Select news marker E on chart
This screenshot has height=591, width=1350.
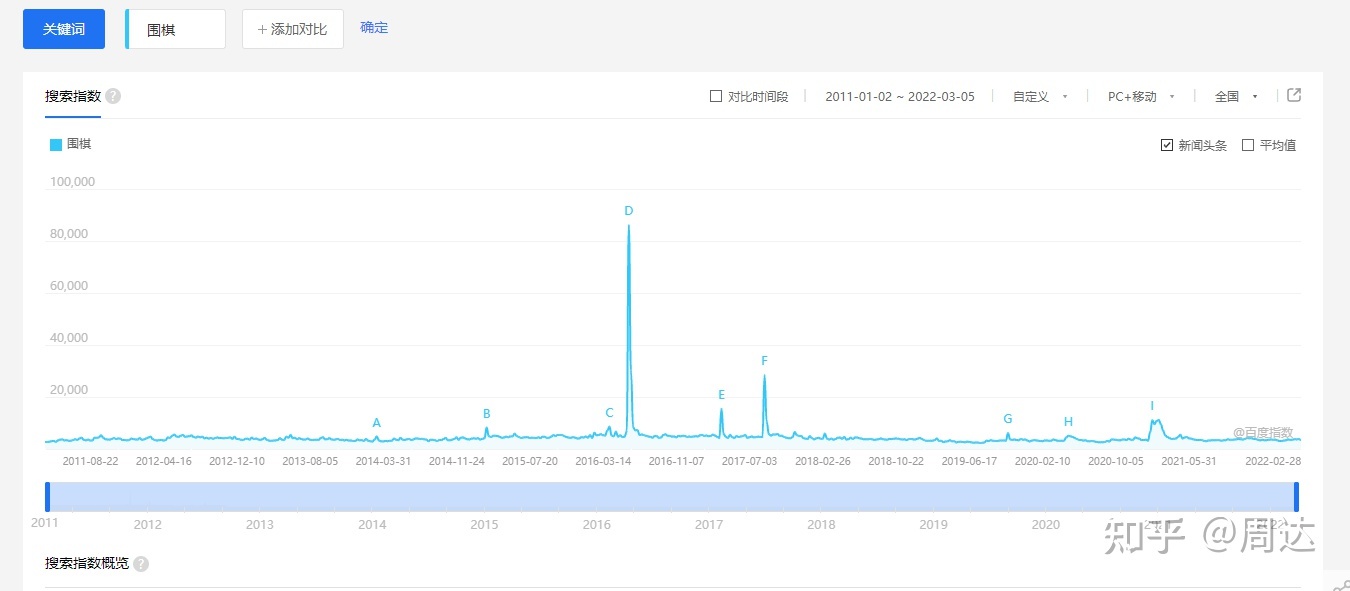point(721,395)
